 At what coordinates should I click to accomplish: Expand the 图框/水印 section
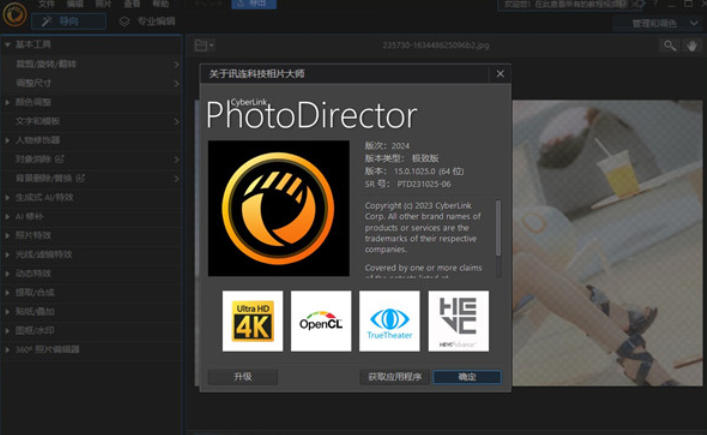[92, 330]
